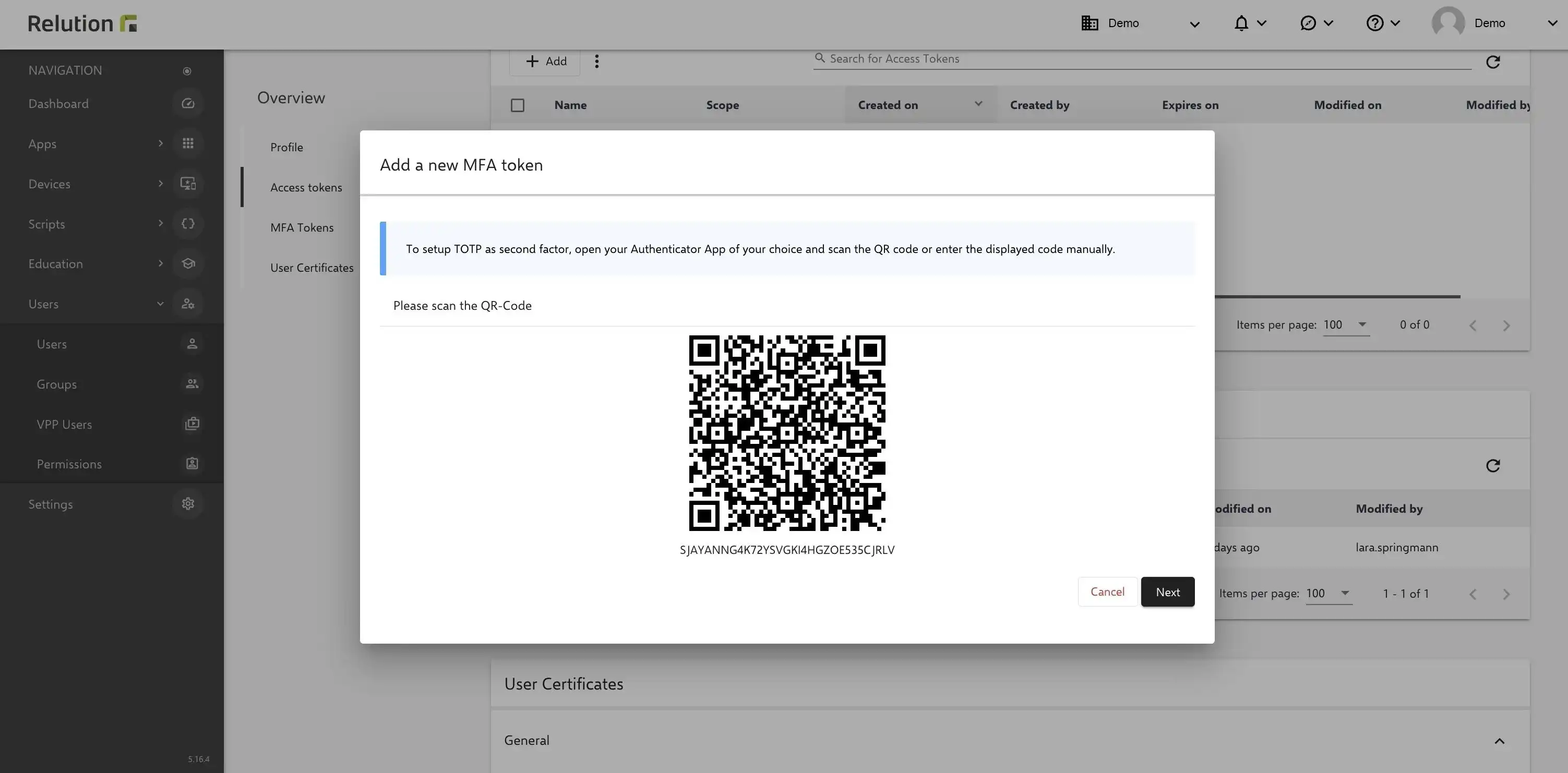Screen dimensions: 1568x773
Task: Open the Demo user account dropdown arrow
Action: point(1552,24)
